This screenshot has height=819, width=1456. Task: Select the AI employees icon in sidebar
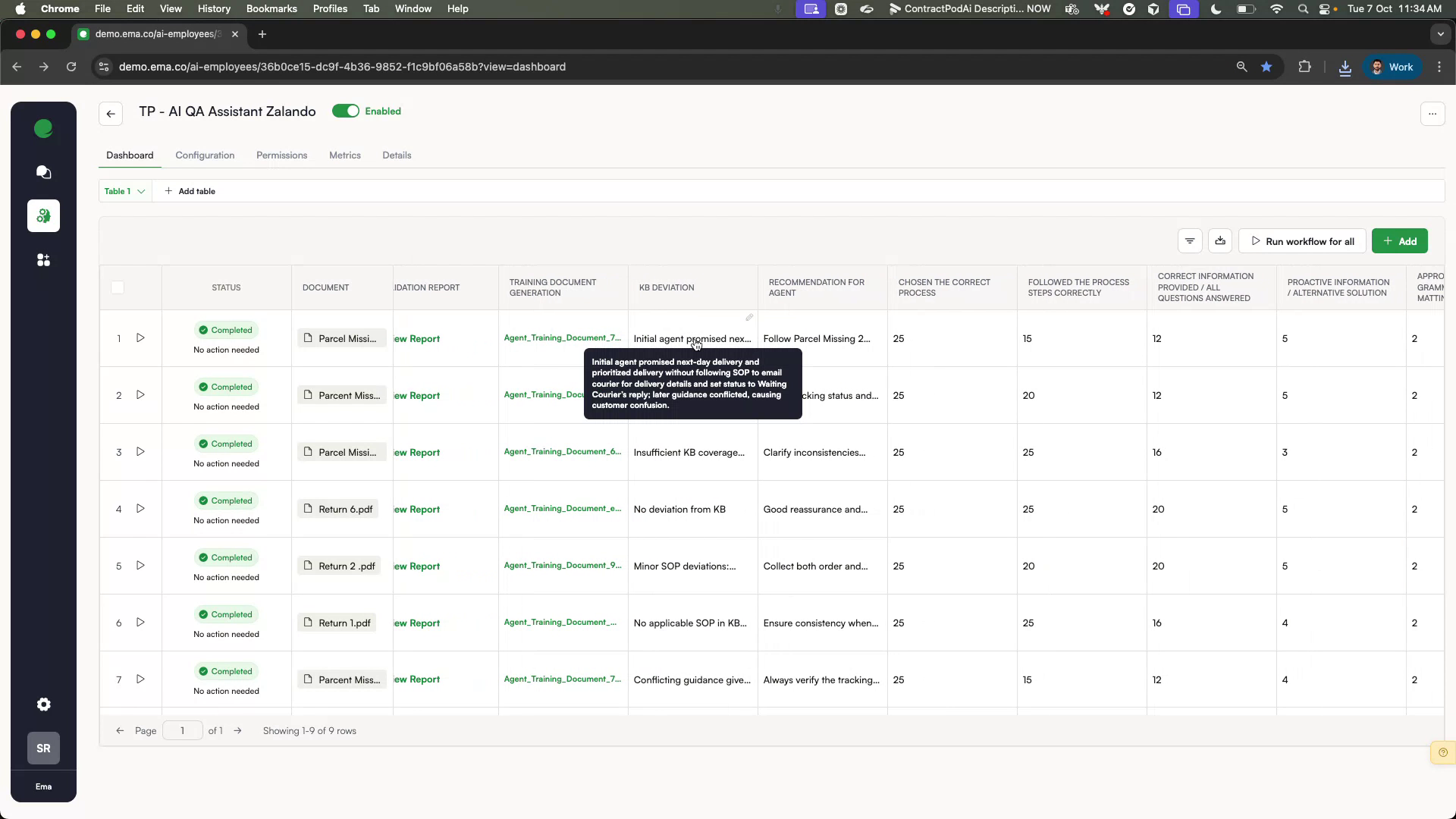click(43, 216)
